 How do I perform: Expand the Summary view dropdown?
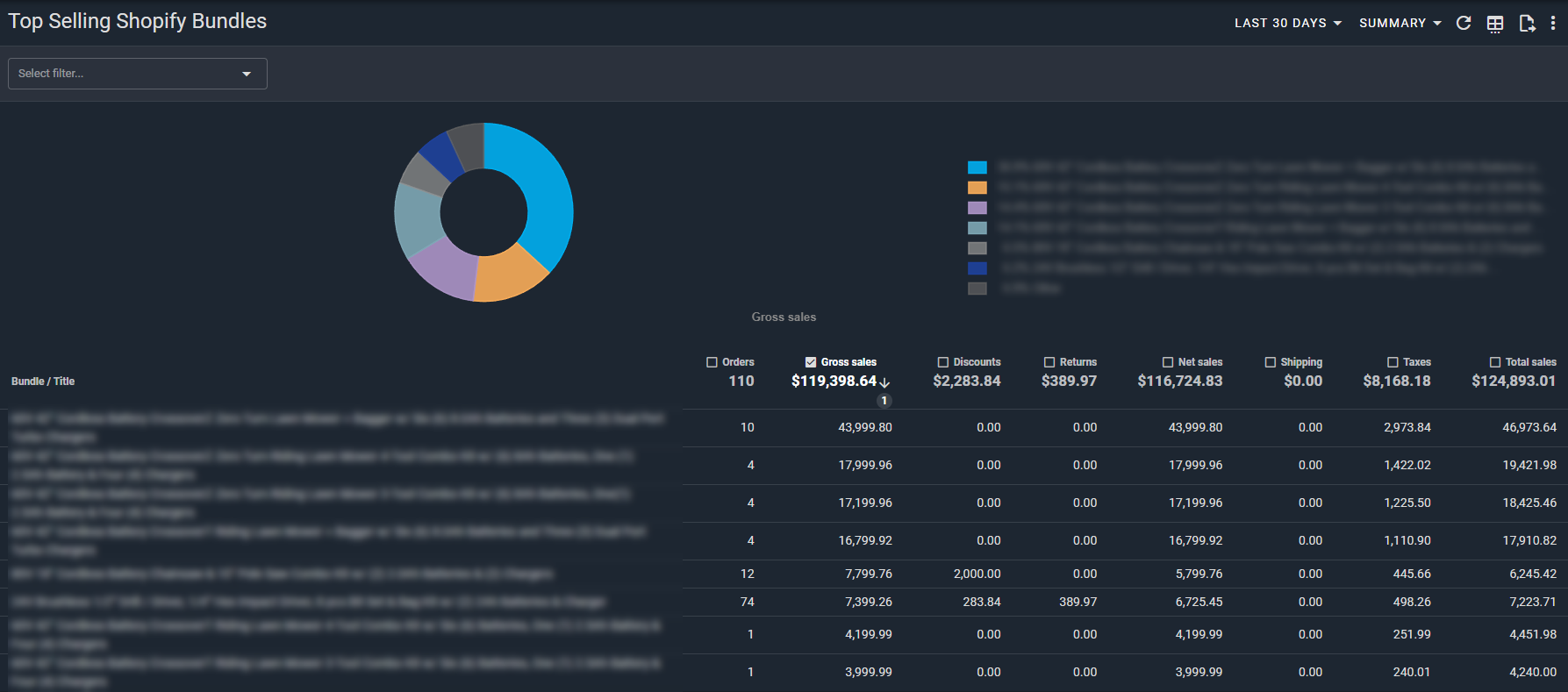pyautogui.click(x=1400, y=24)
